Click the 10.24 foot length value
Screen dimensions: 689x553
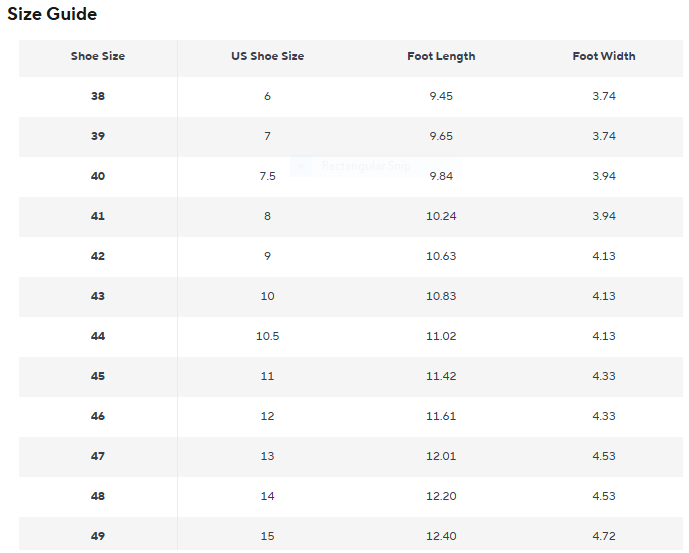[x=441, y=216]
